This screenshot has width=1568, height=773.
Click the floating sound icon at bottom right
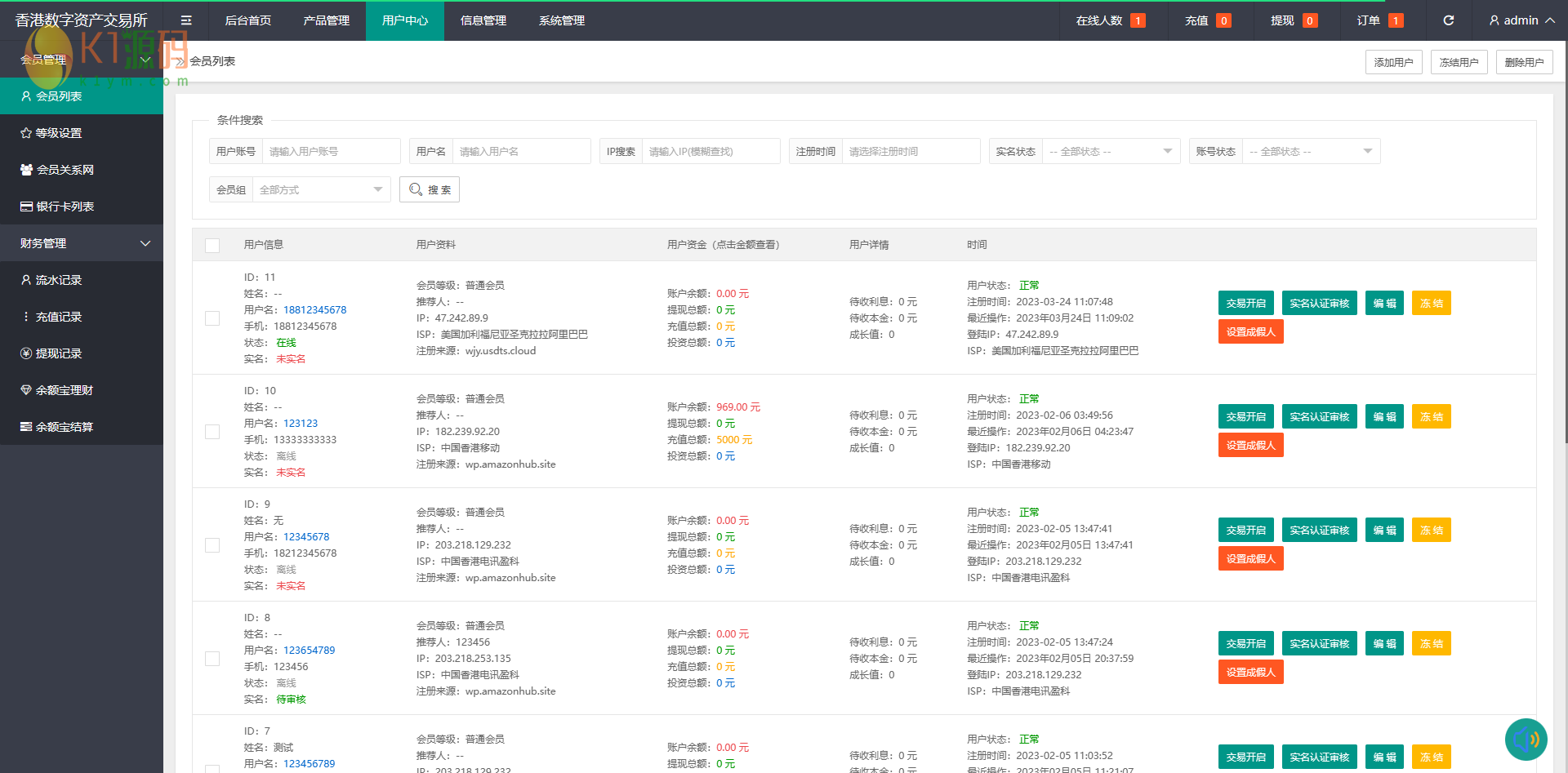[x=1526, y=739]
